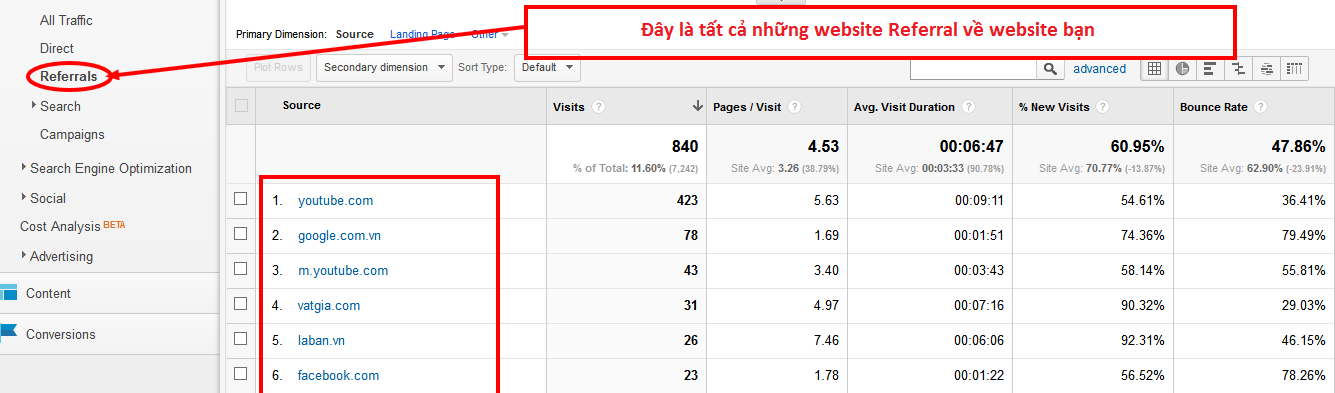
Task: Open help icon for Pages / Visit
Action: coord(794,107)
